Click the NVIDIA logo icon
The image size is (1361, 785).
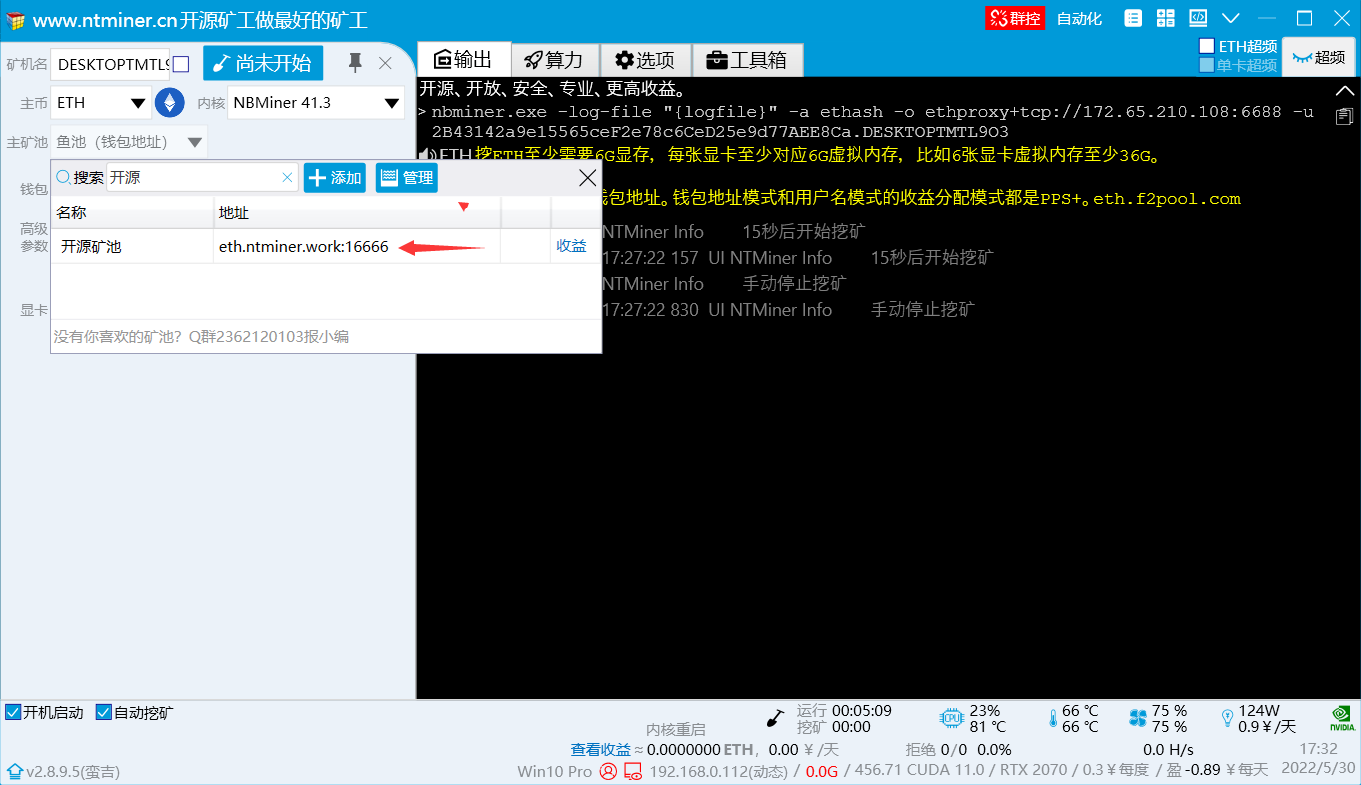1341,718
